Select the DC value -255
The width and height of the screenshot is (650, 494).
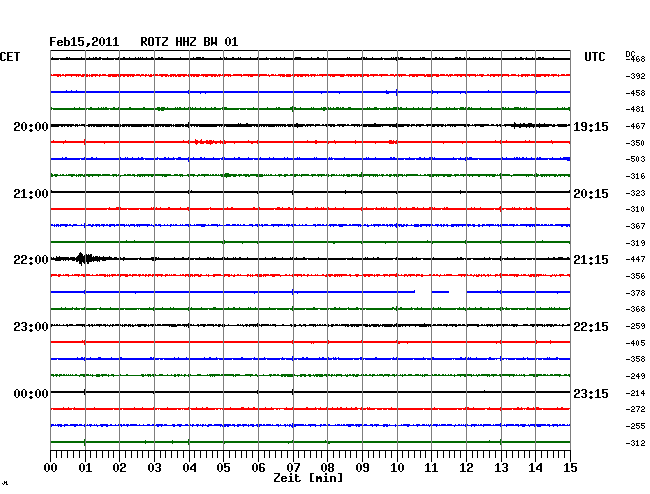pos(635,426)
